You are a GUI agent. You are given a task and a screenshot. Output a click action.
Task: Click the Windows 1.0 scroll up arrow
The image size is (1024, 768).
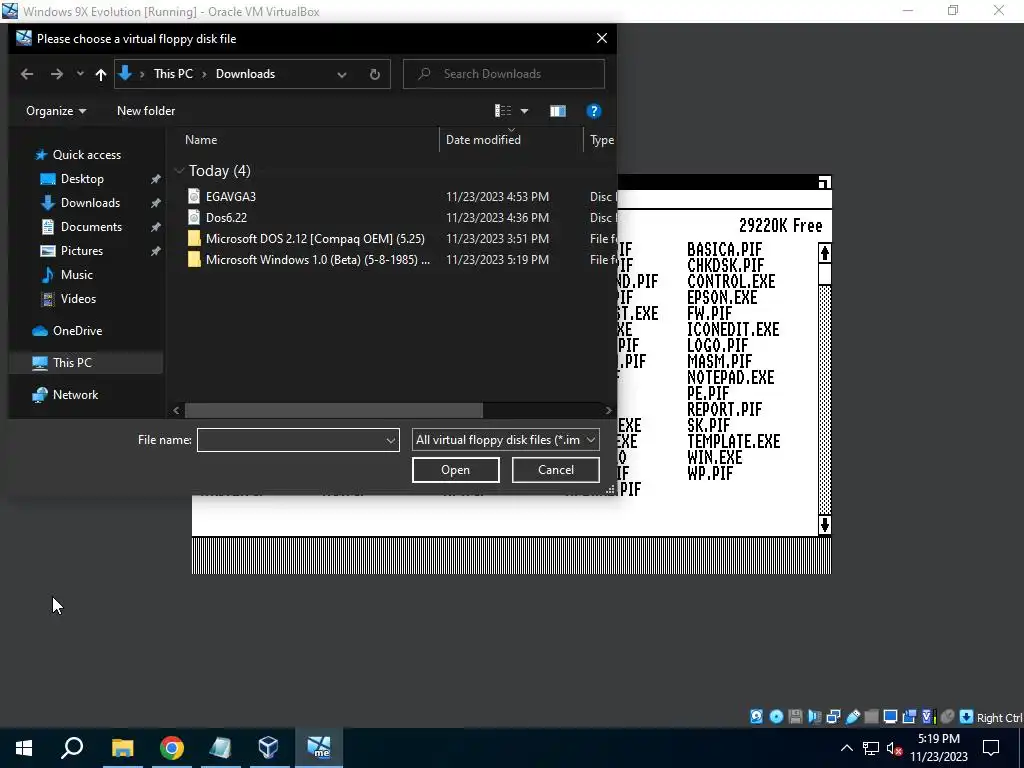tap(825, 253)
